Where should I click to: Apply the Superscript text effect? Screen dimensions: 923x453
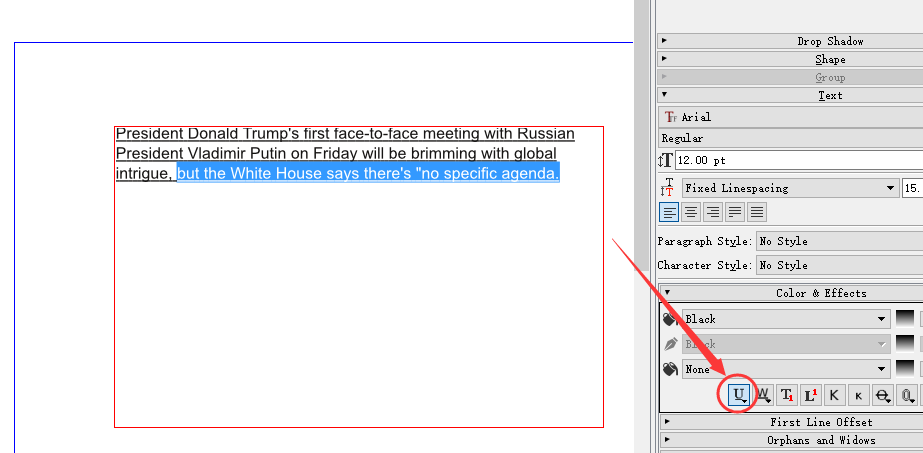tap(810, 396)
